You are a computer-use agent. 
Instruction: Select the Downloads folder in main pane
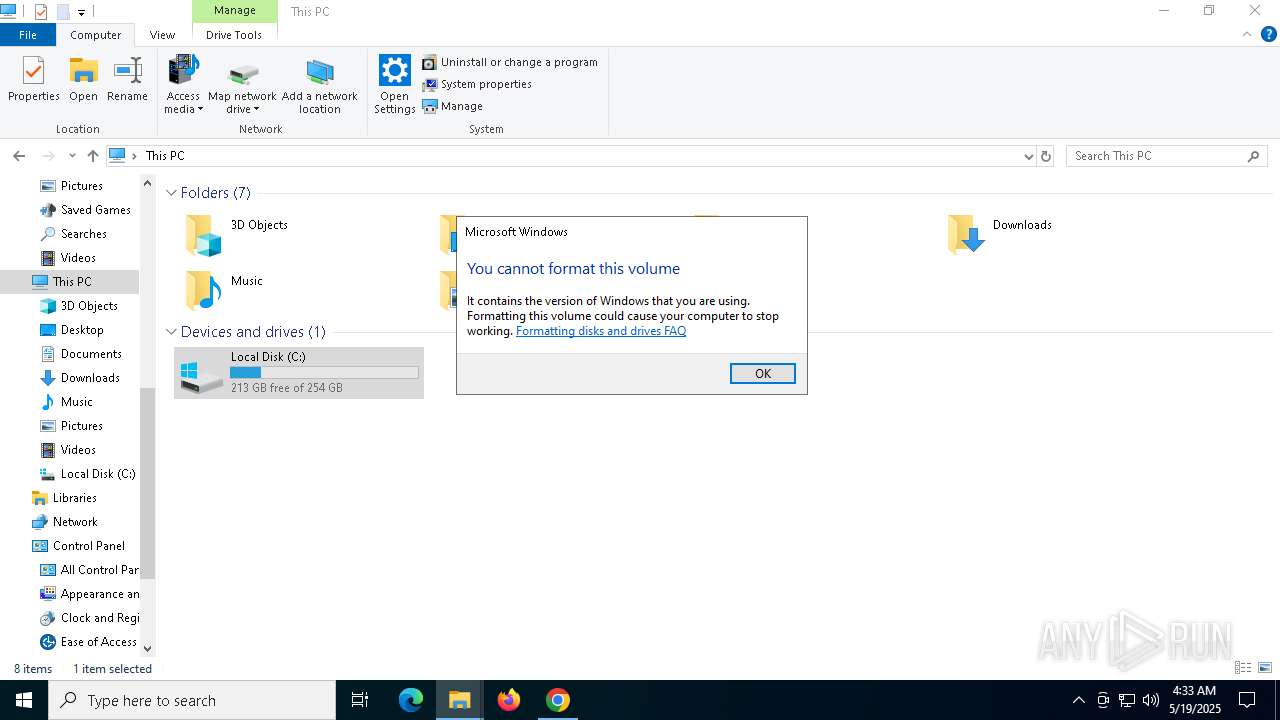[1000, 234]
